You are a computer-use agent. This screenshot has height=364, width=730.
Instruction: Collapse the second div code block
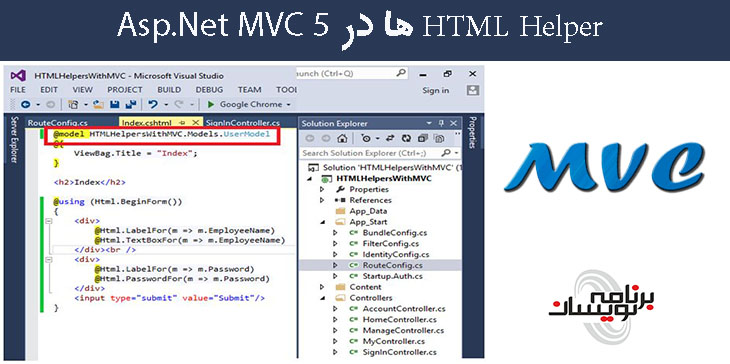48,259
